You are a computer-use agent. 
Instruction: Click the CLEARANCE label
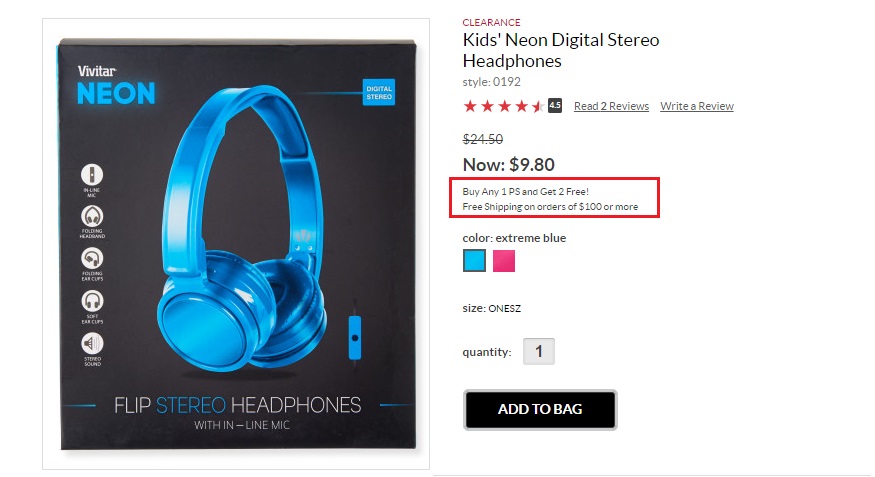click(491, 22)
